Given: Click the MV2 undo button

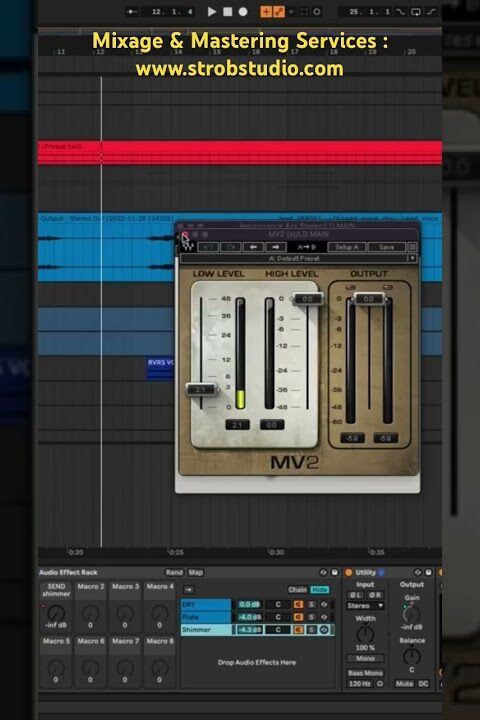Looking at the screenshot, I should pos(208,247).
